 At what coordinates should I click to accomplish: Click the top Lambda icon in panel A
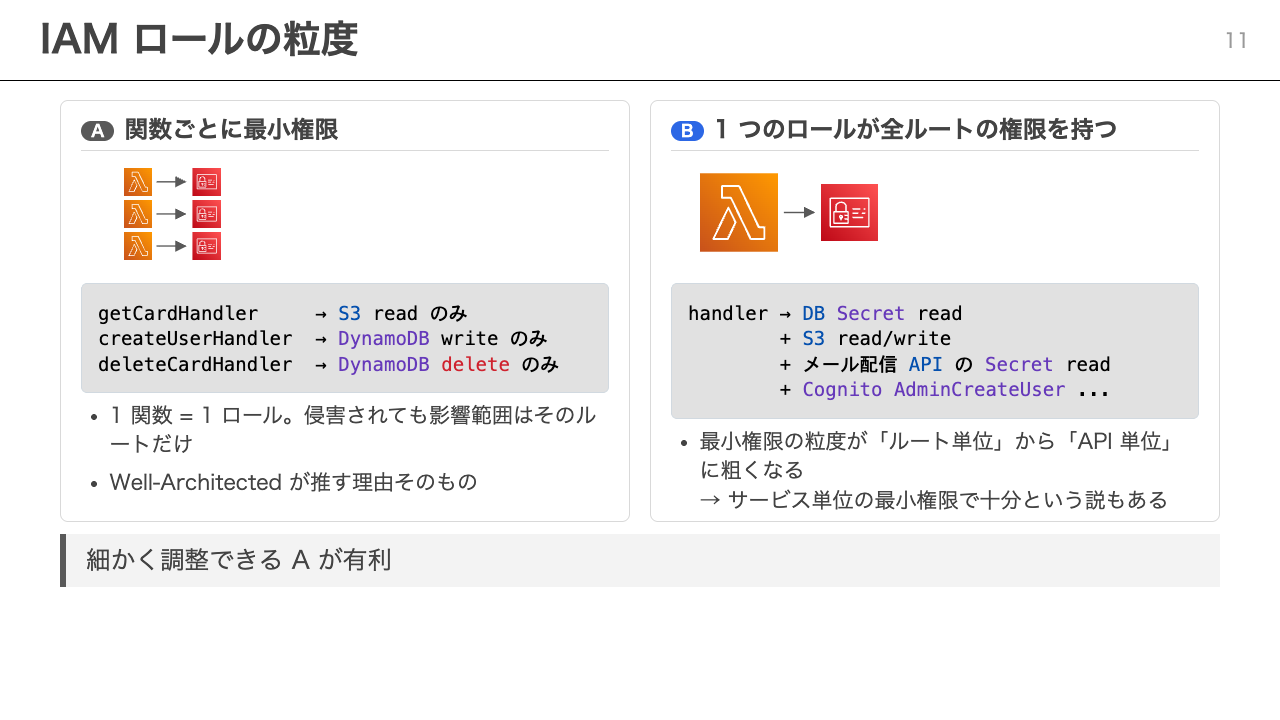pos(138,182)
